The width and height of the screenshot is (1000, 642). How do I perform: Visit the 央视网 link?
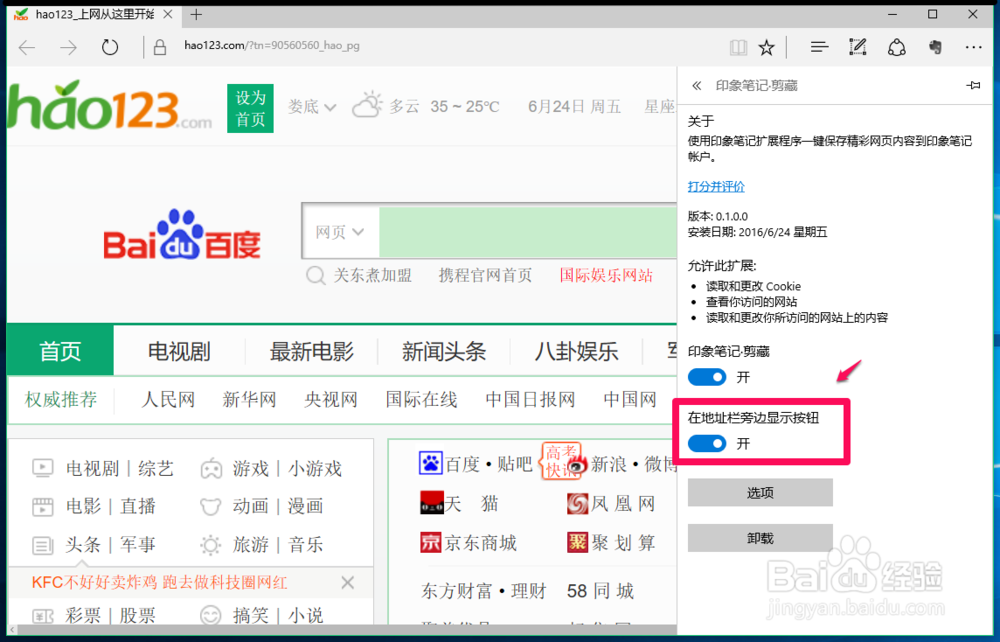click(331, 400)
